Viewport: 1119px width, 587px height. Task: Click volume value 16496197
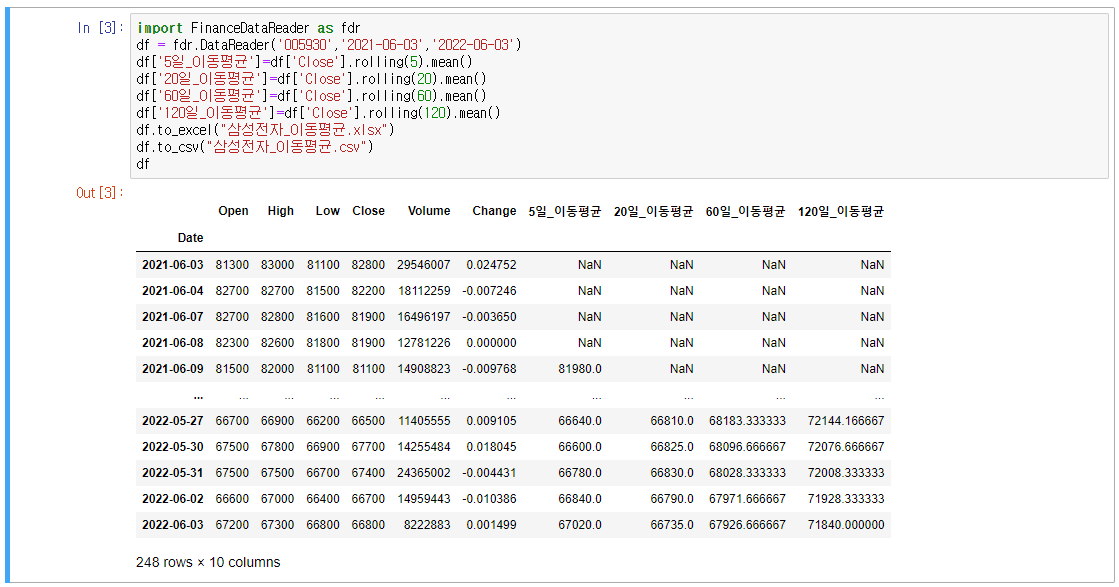pyautogui.click(x=424, y=317)
